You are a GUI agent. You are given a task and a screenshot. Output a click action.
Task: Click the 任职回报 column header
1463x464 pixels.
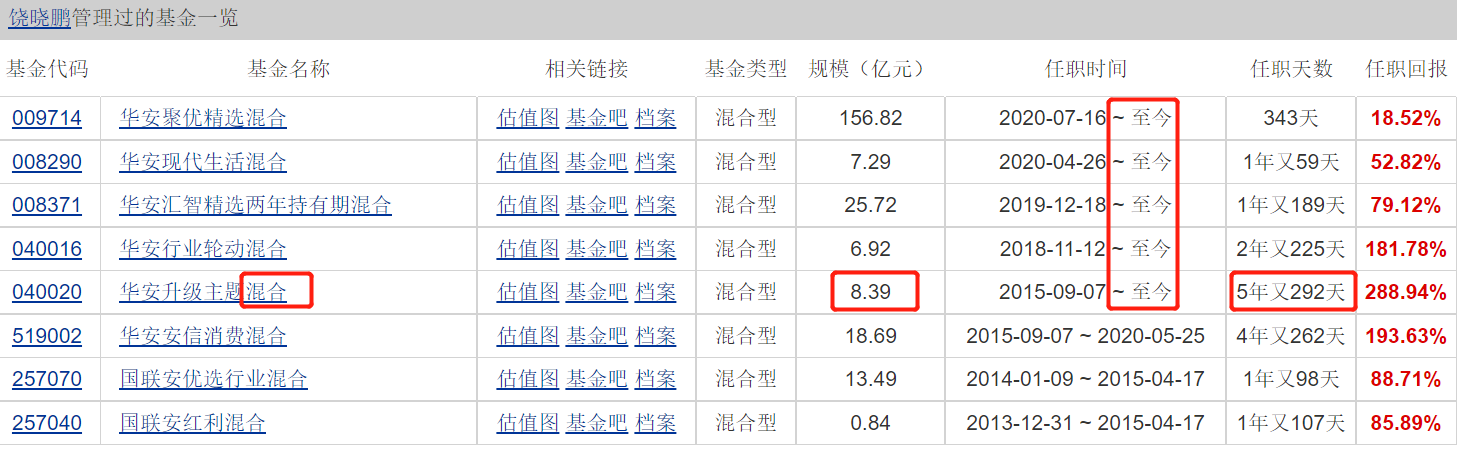pyautogui.click(x=1406, y=69)
